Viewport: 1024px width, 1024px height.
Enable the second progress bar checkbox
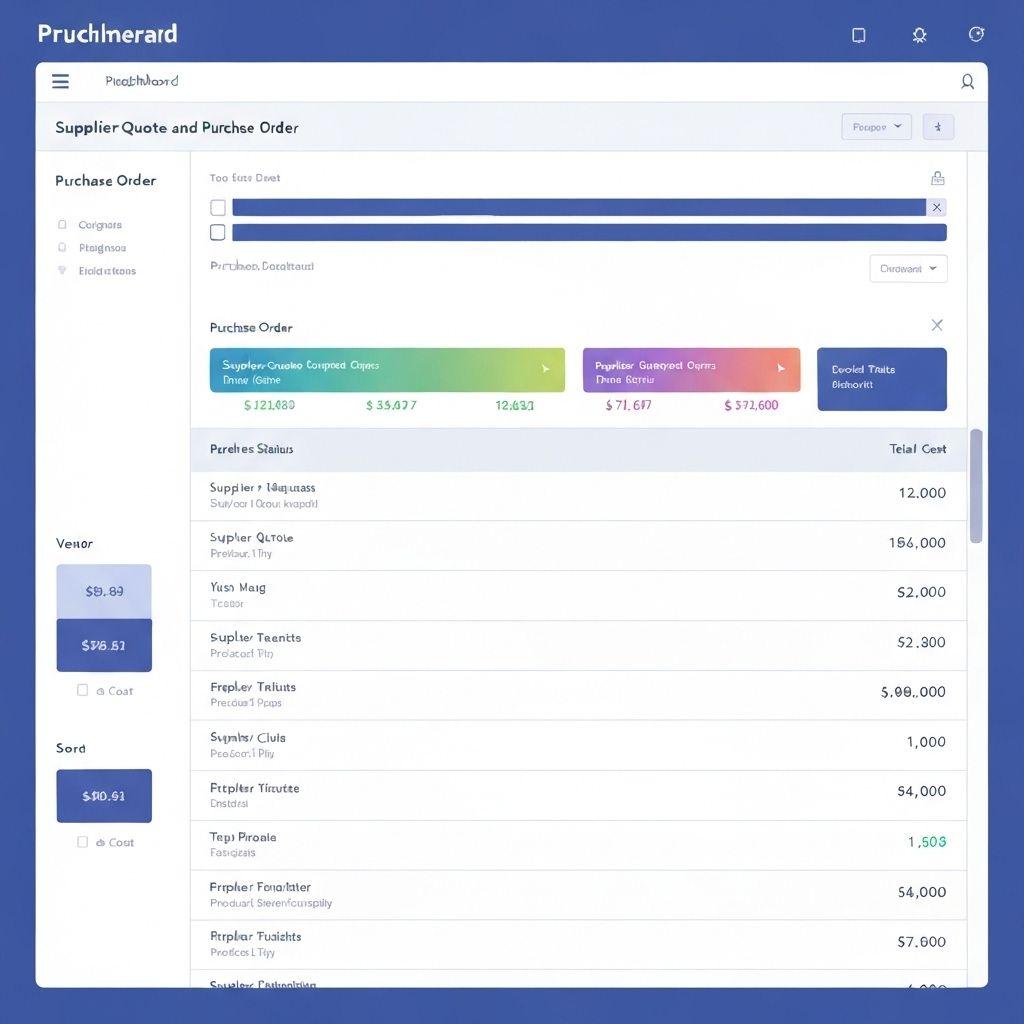coord(217,232)
